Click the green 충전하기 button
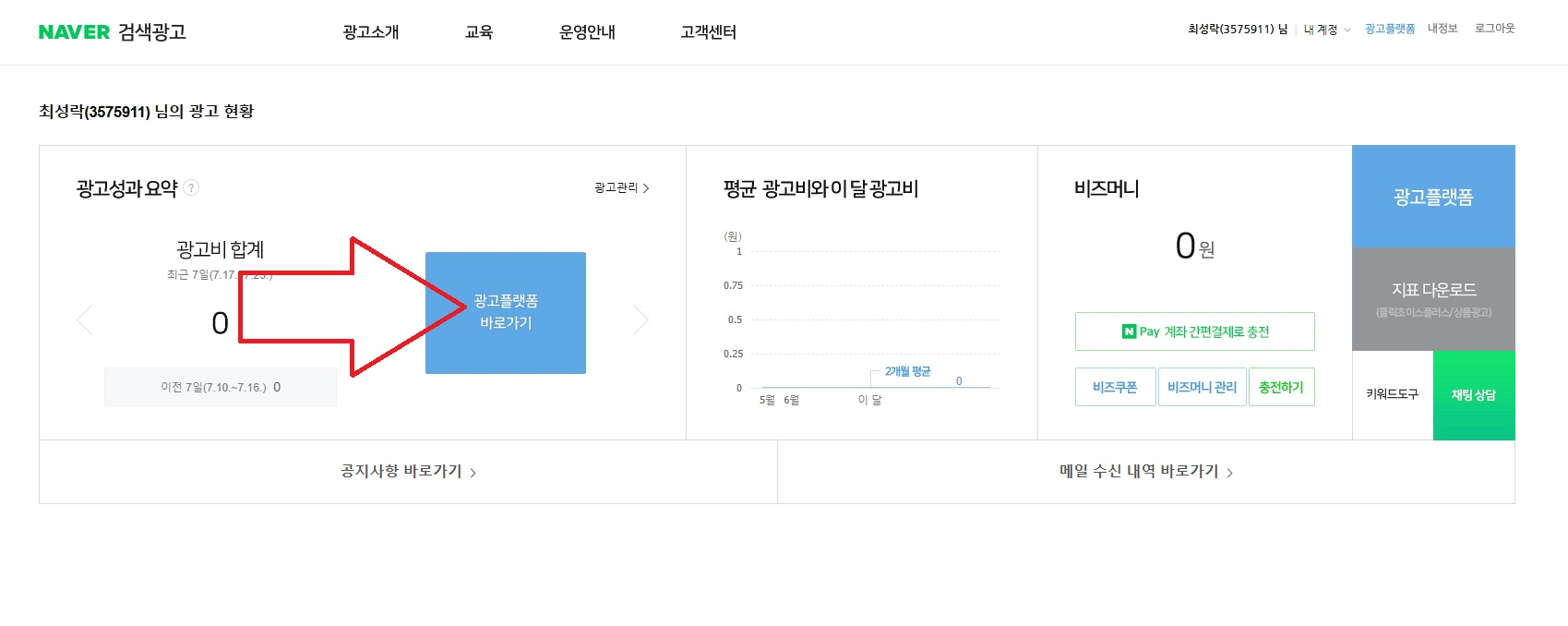Screen dimensions: 1568x626 click(1281, 387)
